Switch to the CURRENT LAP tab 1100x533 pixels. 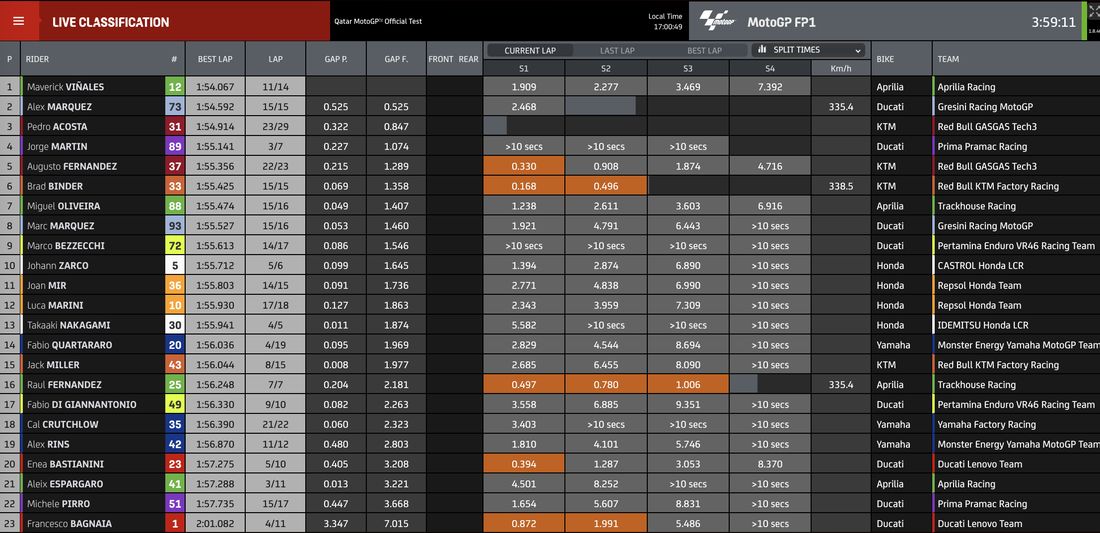[530, 50]
